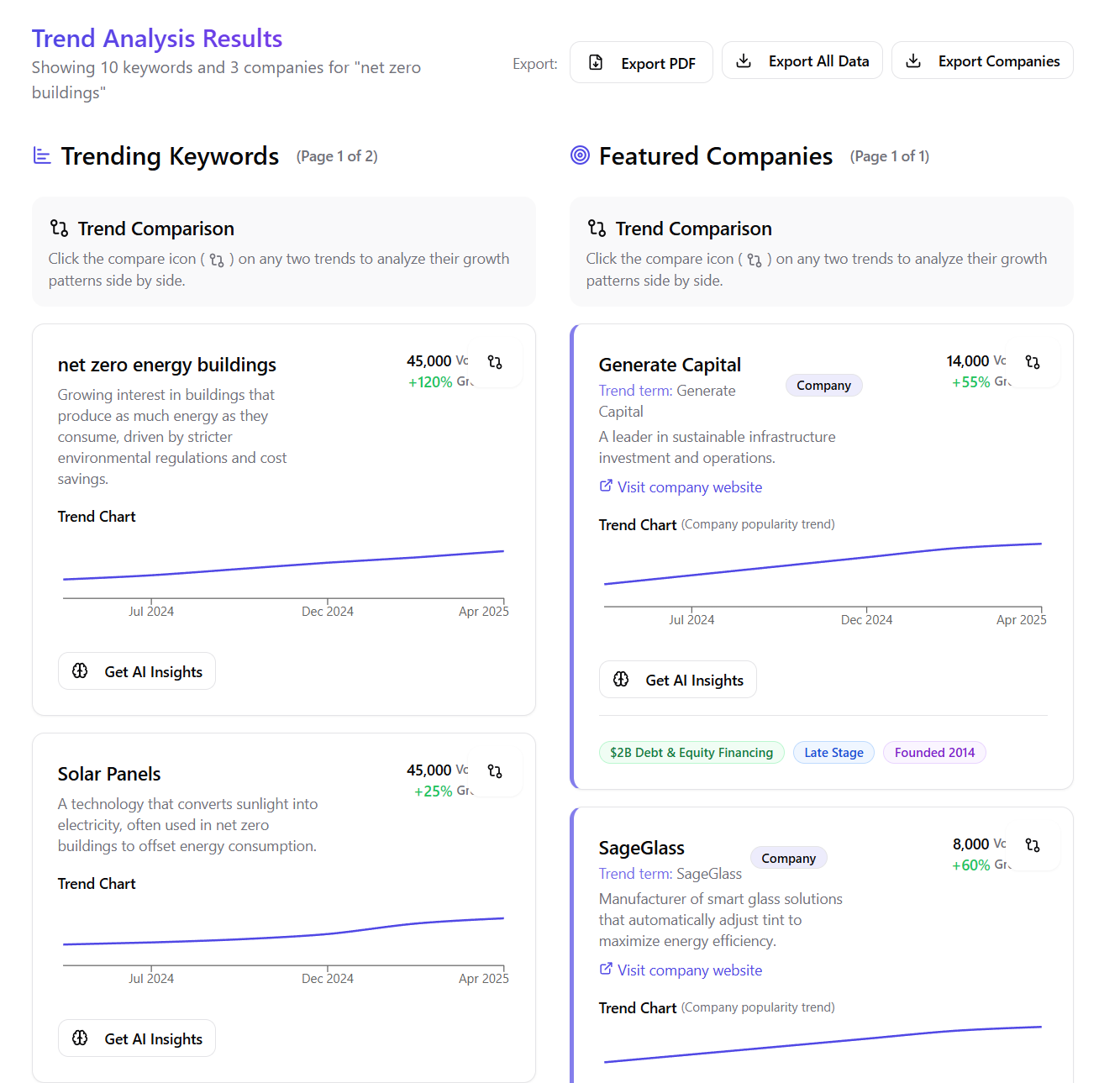Click the external link icon for Generate Capital

point(606,486)
